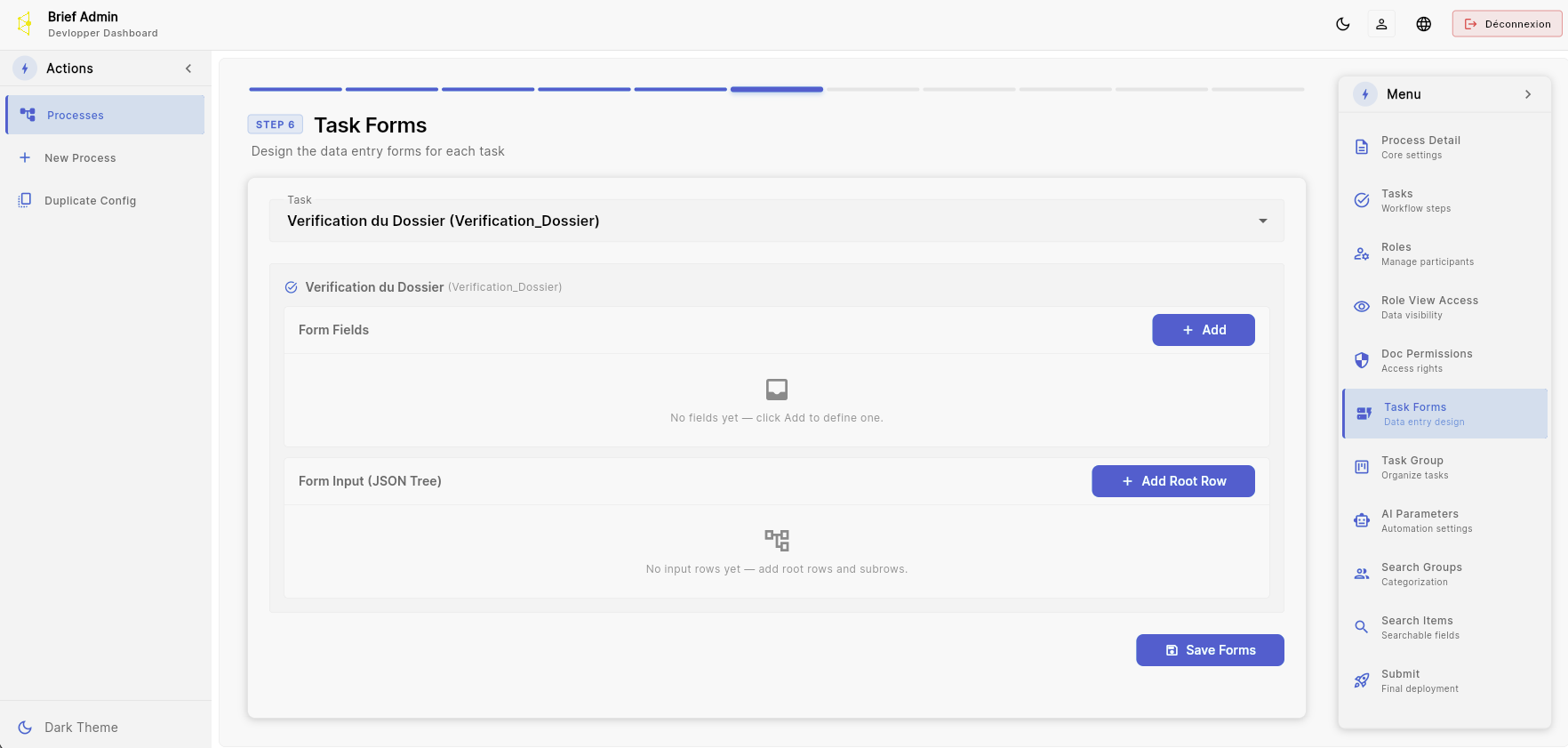Click the Submit rocket icon
1568x748 pixels.
(x=1362, y=680)
